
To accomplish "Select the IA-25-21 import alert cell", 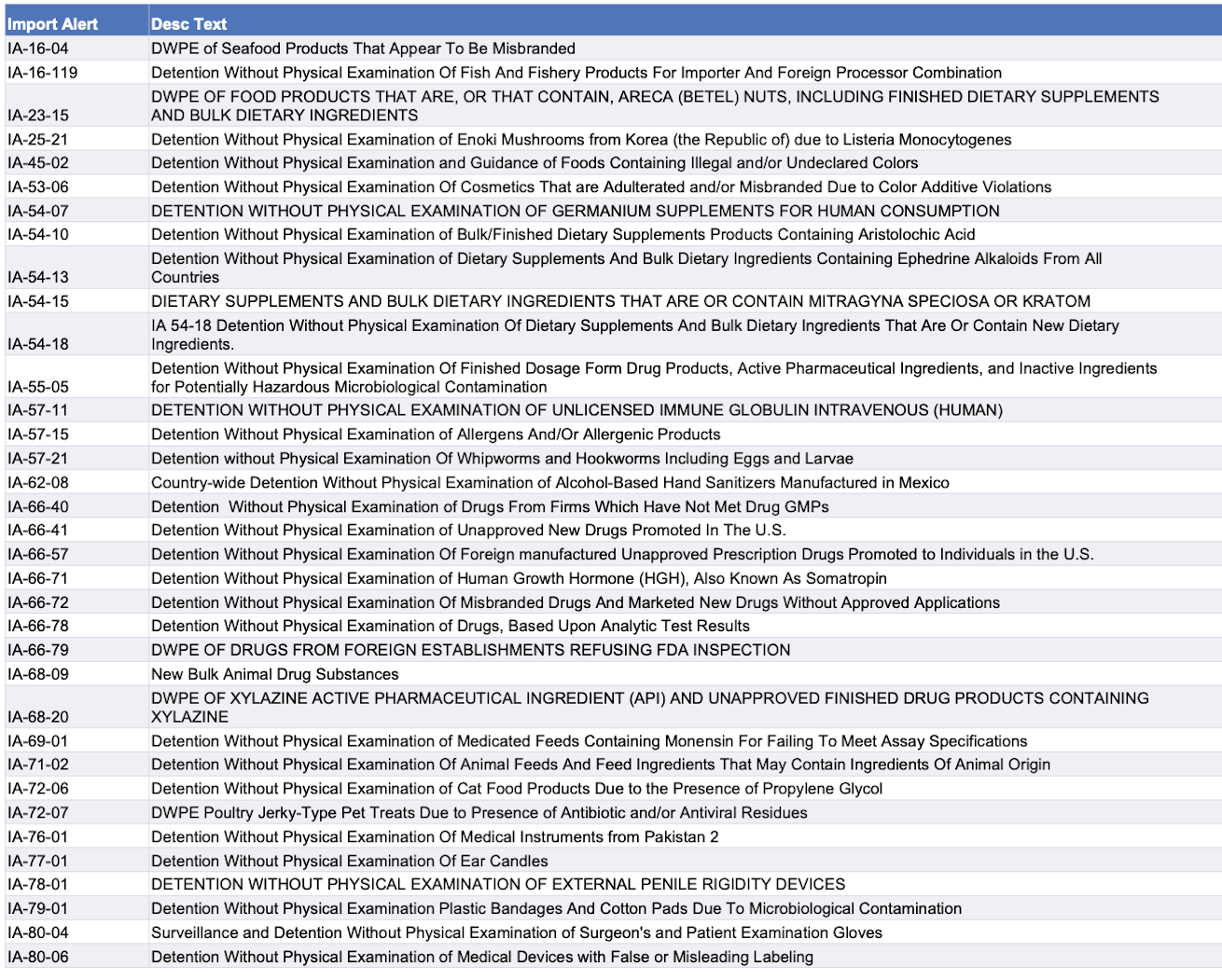I will [x=38, y=140].
